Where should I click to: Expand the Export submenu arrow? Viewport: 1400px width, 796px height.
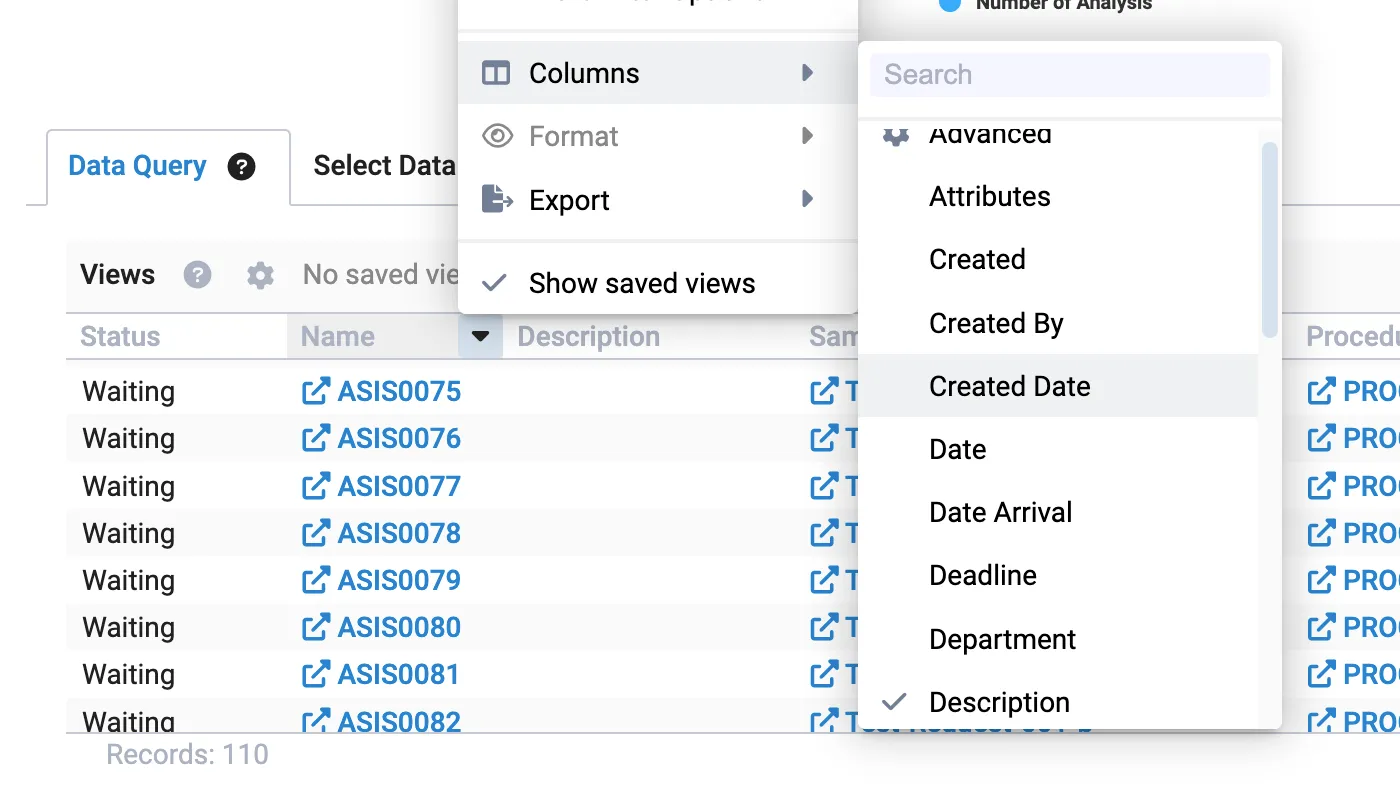pyautogui.click(x=808, y=199)
